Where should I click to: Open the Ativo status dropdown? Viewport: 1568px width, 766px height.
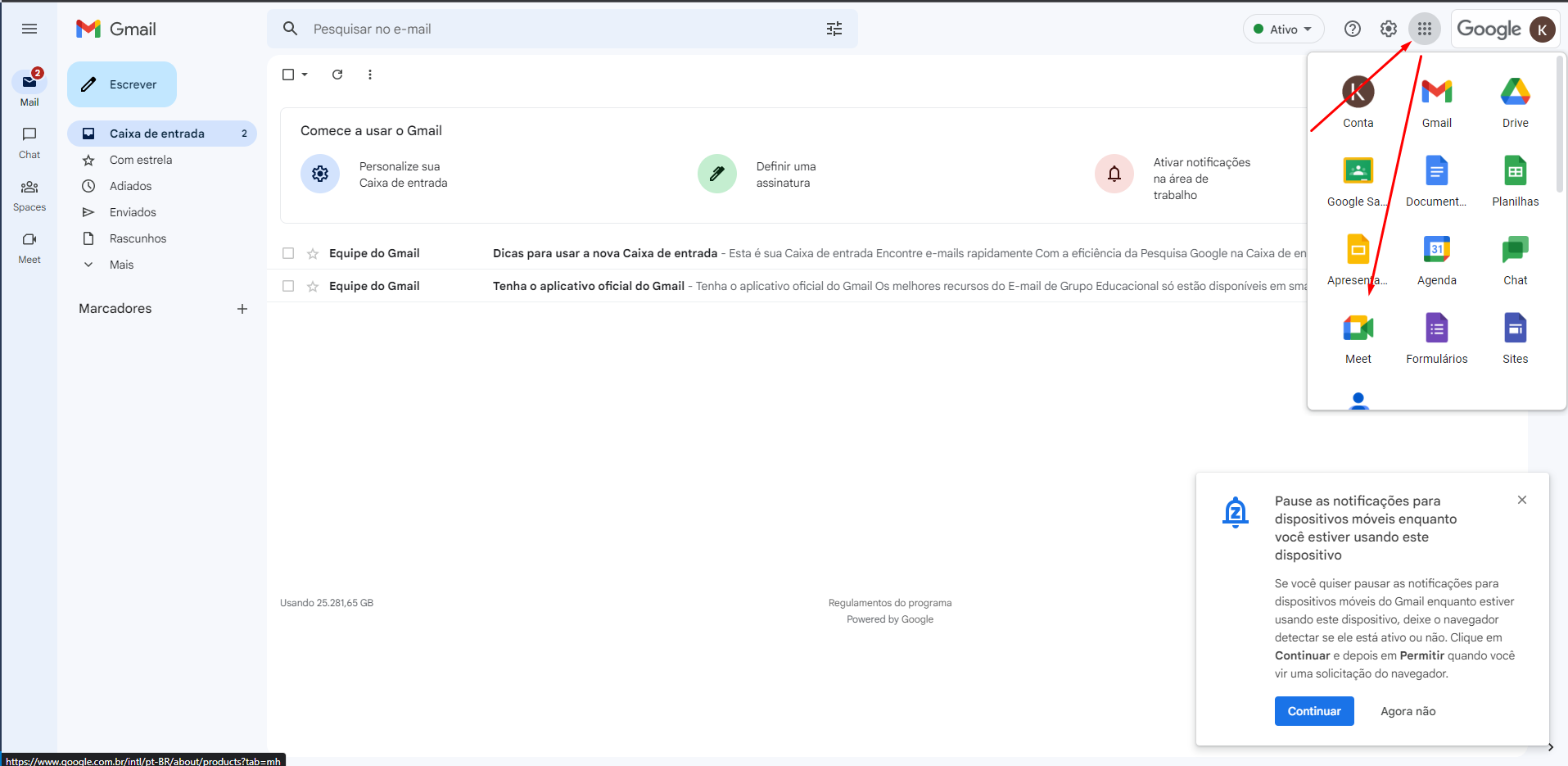(x=1283, y=29)
